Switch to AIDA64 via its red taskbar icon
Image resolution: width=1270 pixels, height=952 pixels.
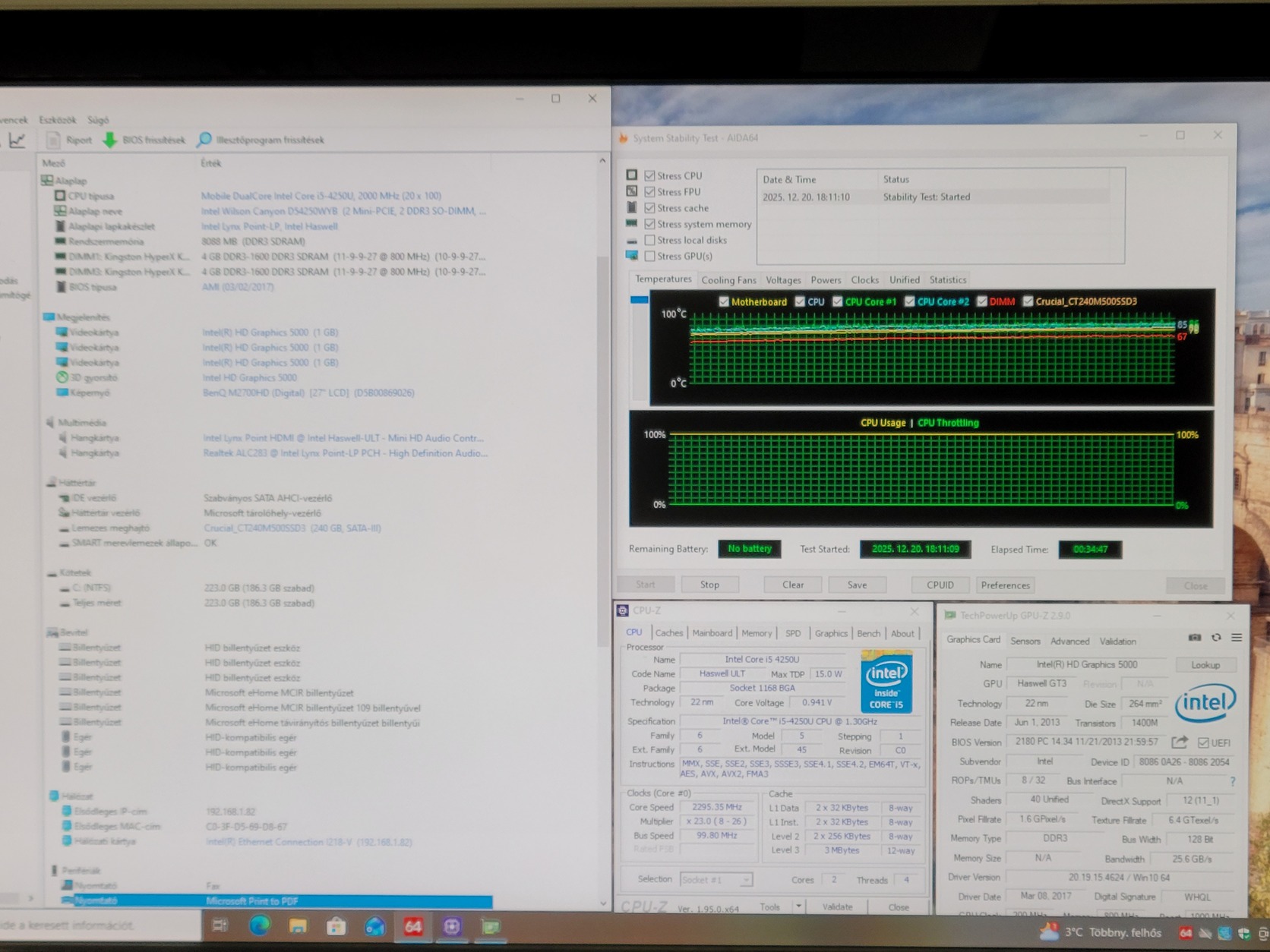[x=413, y=926]
